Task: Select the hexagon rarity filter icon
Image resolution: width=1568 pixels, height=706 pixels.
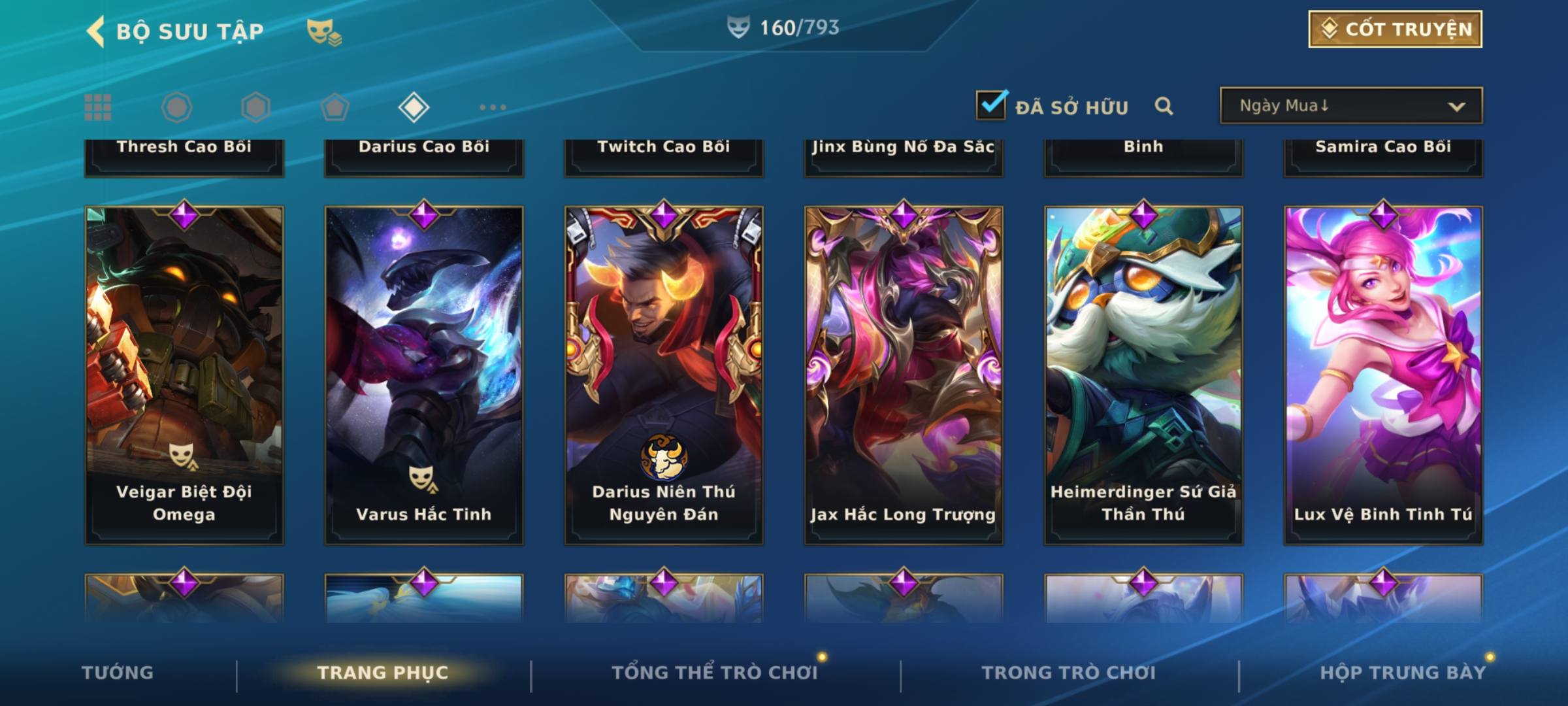Action: [x=255, y=107]
